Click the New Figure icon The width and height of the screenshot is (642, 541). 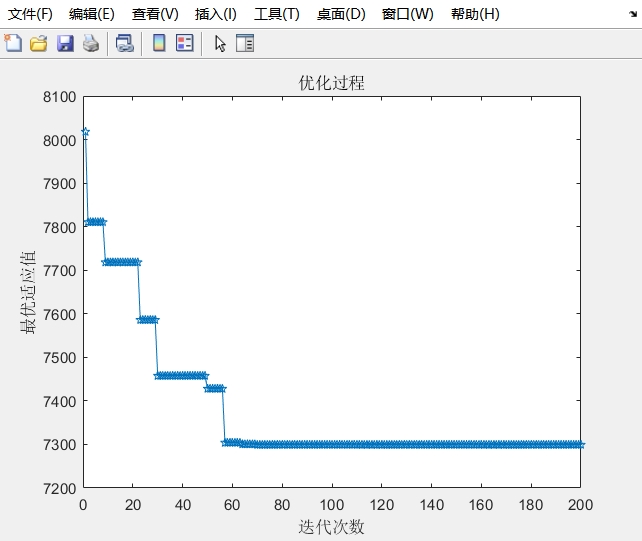[13, 43]
